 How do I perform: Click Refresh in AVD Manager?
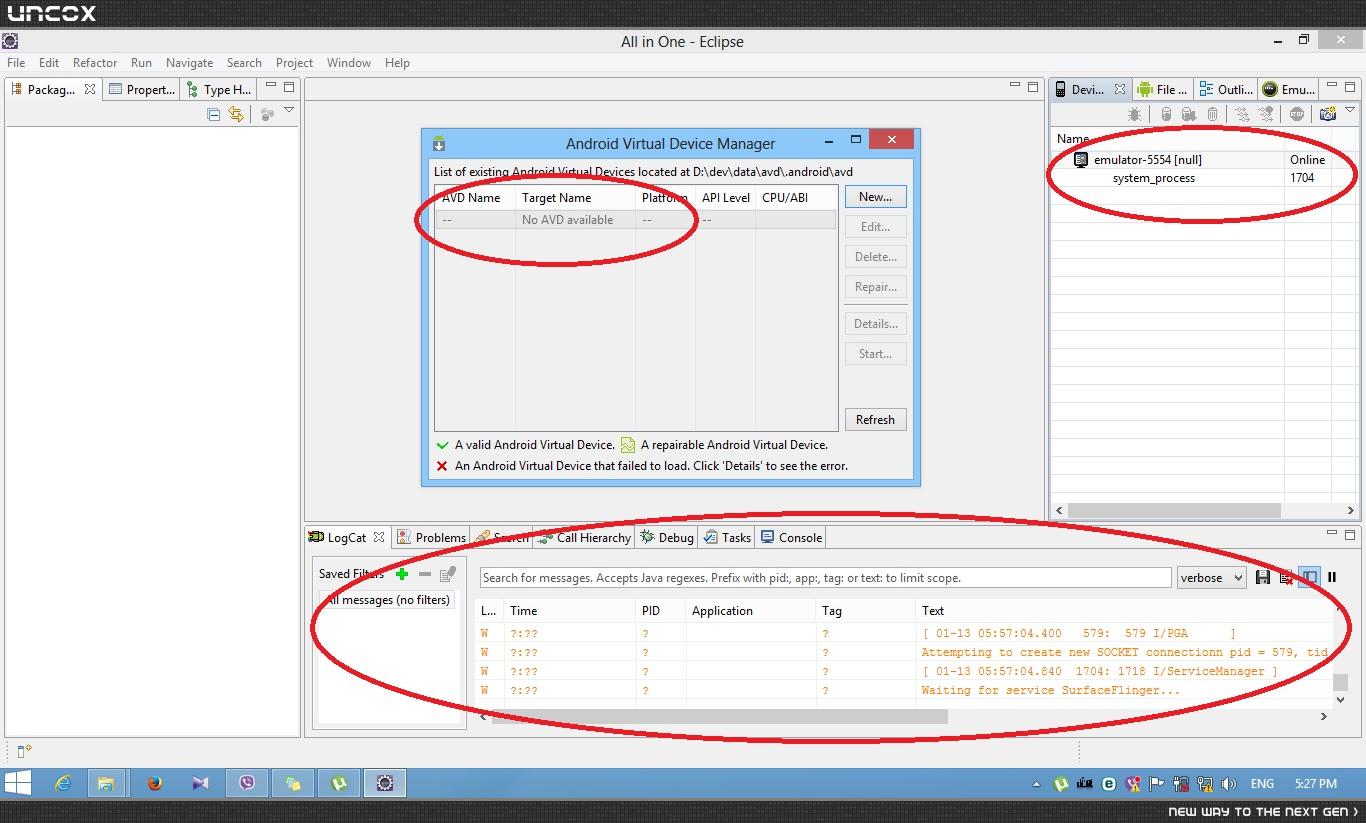[875, 420]
